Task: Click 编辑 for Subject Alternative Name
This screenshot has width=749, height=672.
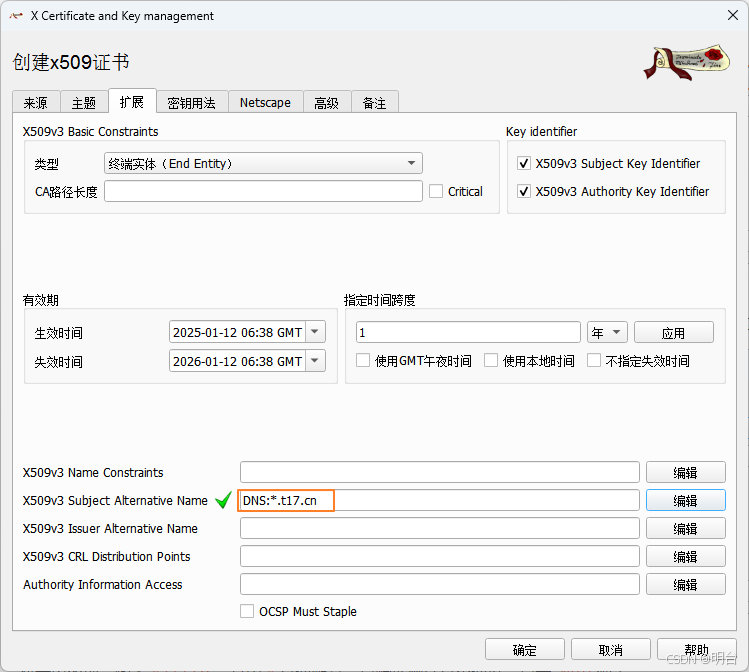Action: pyautogui.click(x=685, y=500)
